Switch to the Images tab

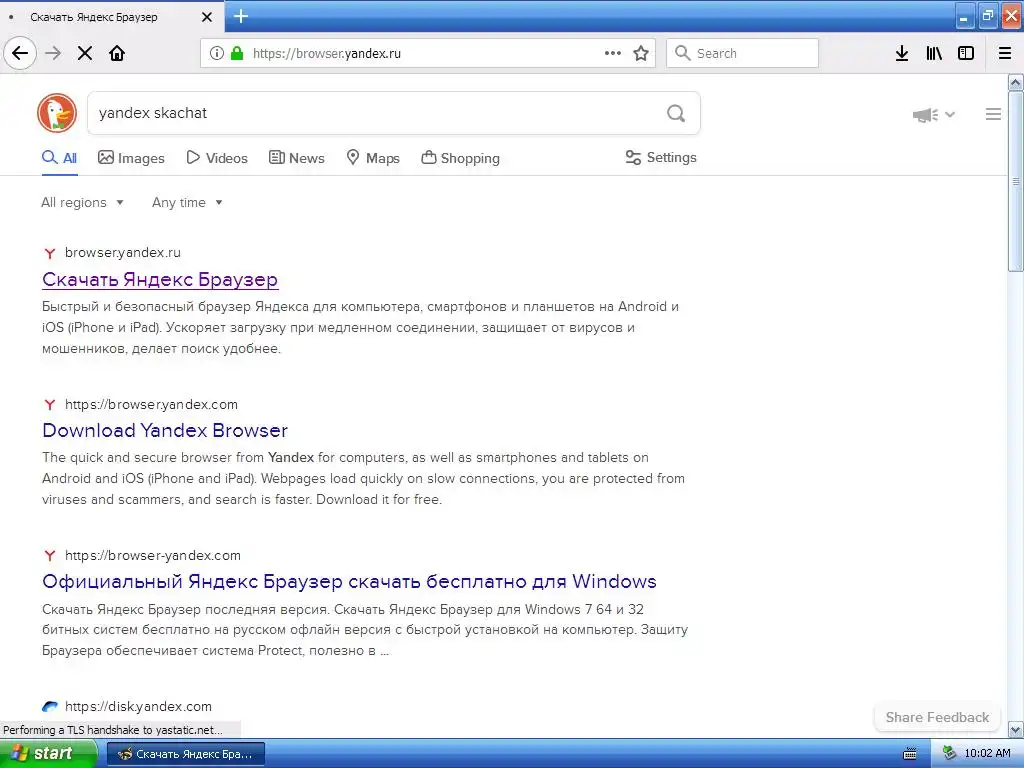131,158
